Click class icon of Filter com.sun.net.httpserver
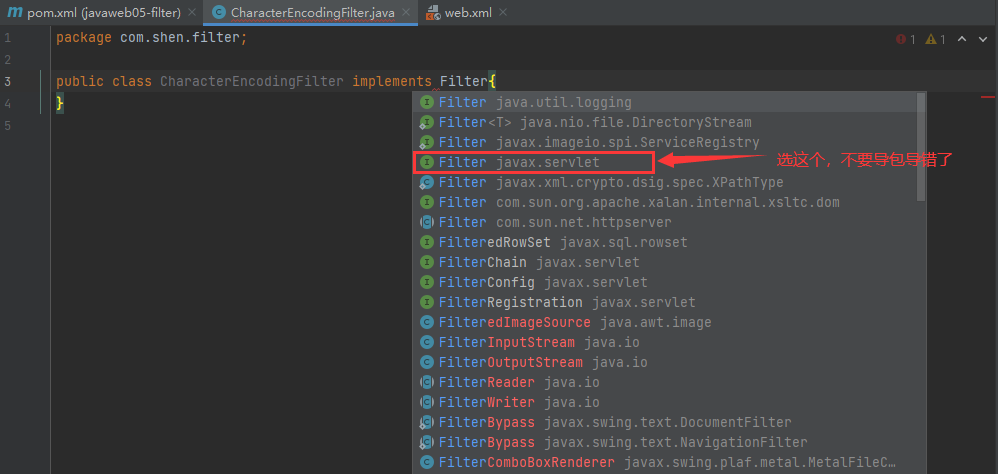 pos(427,223)
